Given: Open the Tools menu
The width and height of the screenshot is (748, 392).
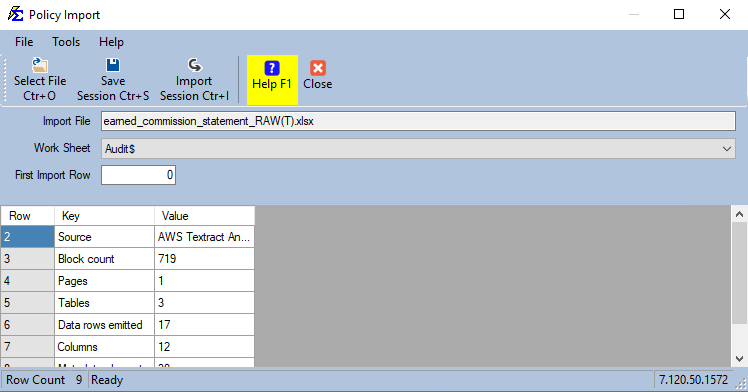Looking at the screenshot, I should pos(66,42).
